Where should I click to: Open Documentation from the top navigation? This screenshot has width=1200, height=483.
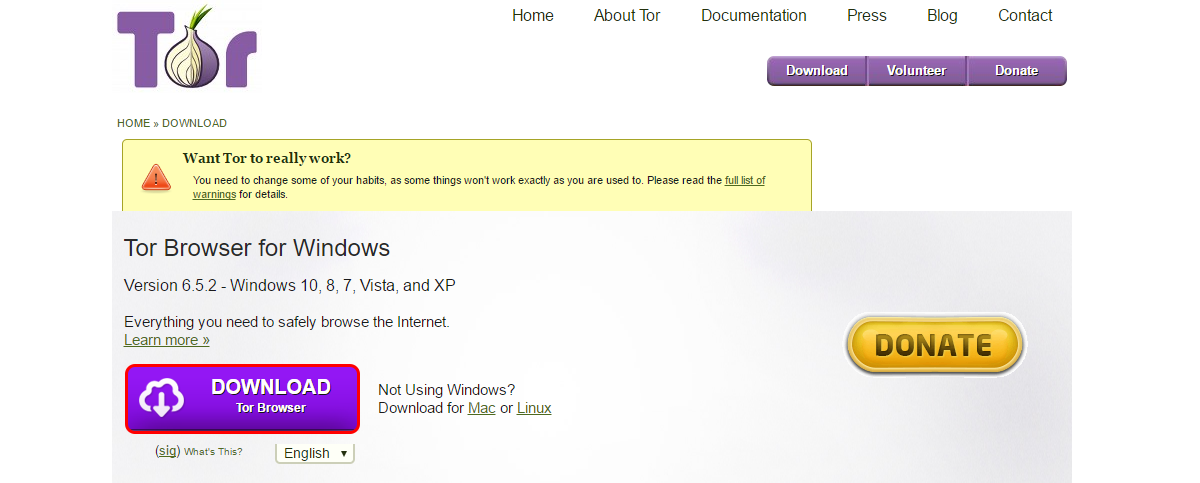tap(753, 15)
